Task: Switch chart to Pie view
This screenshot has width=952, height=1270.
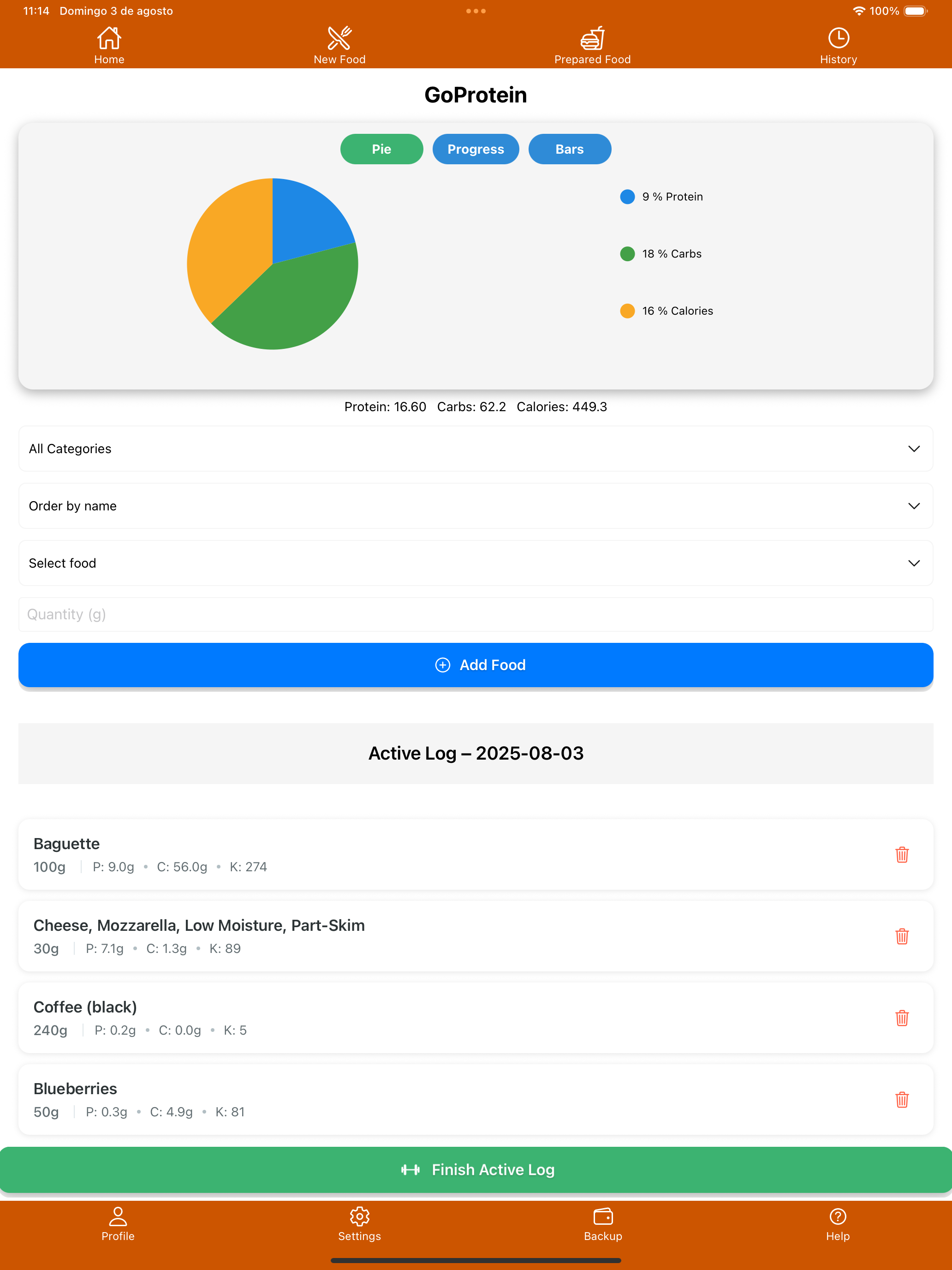Action: point(381,149)
